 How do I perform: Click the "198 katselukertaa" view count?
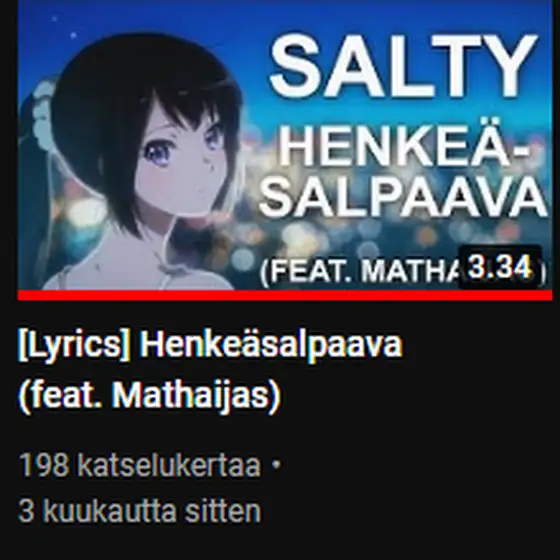(x=140, y=465)
